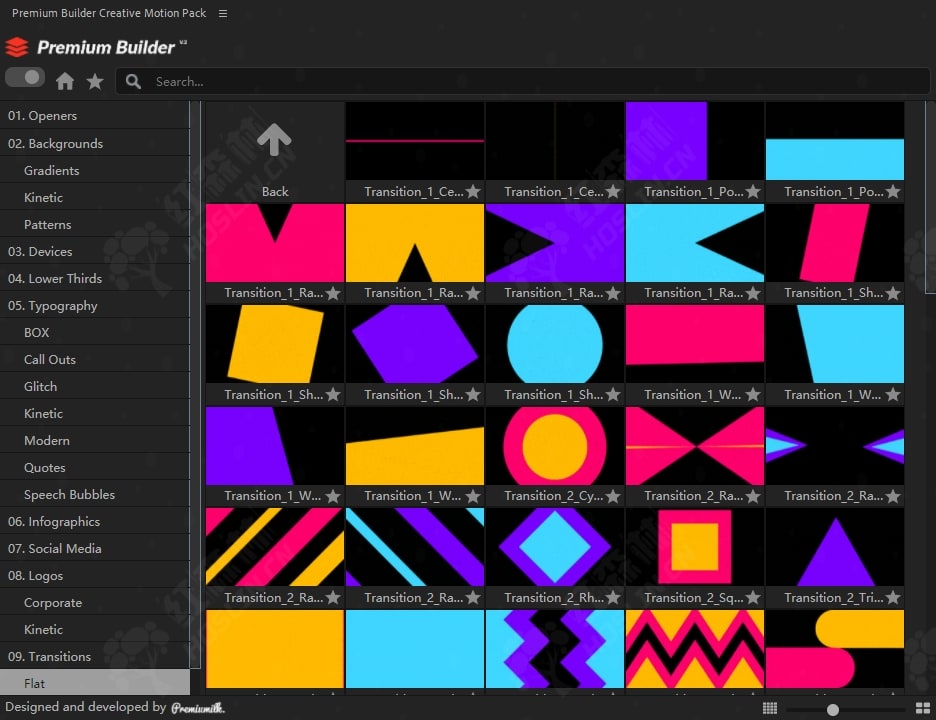Star the blue bar Transition_1_Po
The image size is (936, 720).
coord(893,192)
